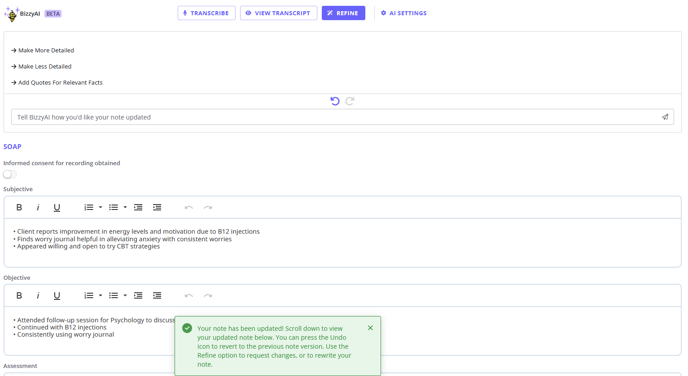Viewport: 688px width, 376px height.
Task: Click line 'Attended follow-up session for Psychology'
Action: pyautogui.click(x=94, y=320)
